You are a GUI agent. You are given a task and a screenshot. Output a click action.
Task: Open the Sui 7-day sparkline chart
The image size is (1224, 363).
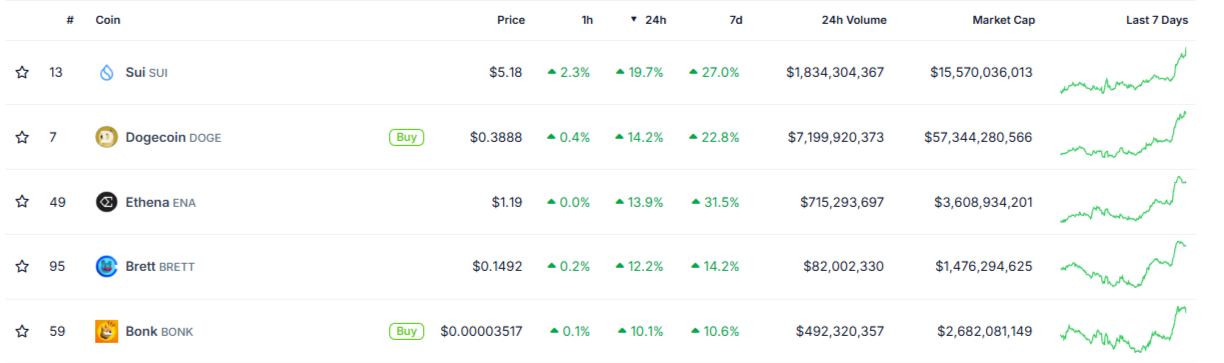pyautogui.click(x=1124, y=72)
